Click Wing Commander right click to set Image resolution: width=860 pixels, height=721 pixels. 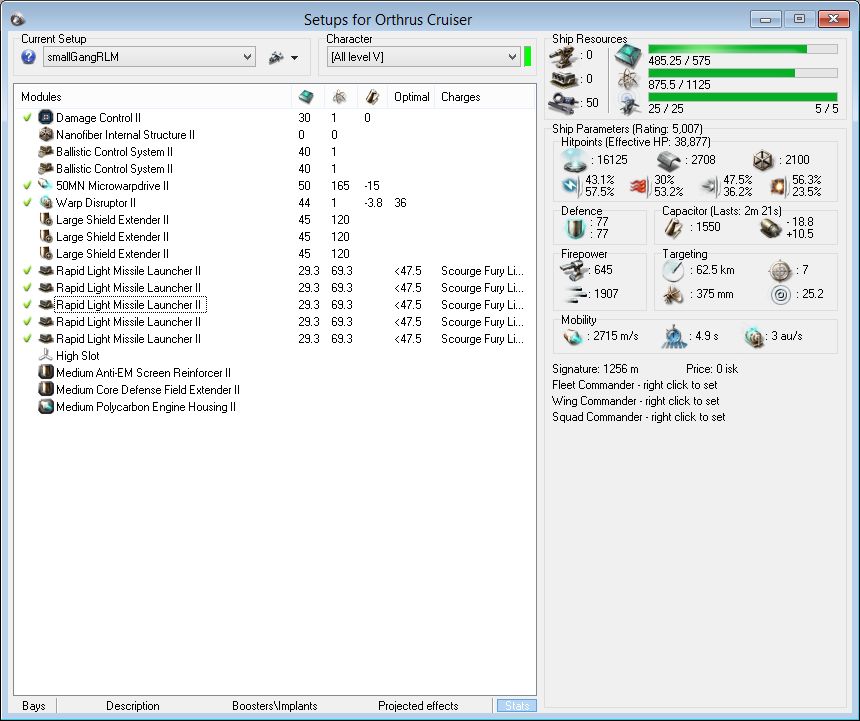coord(636,401)
